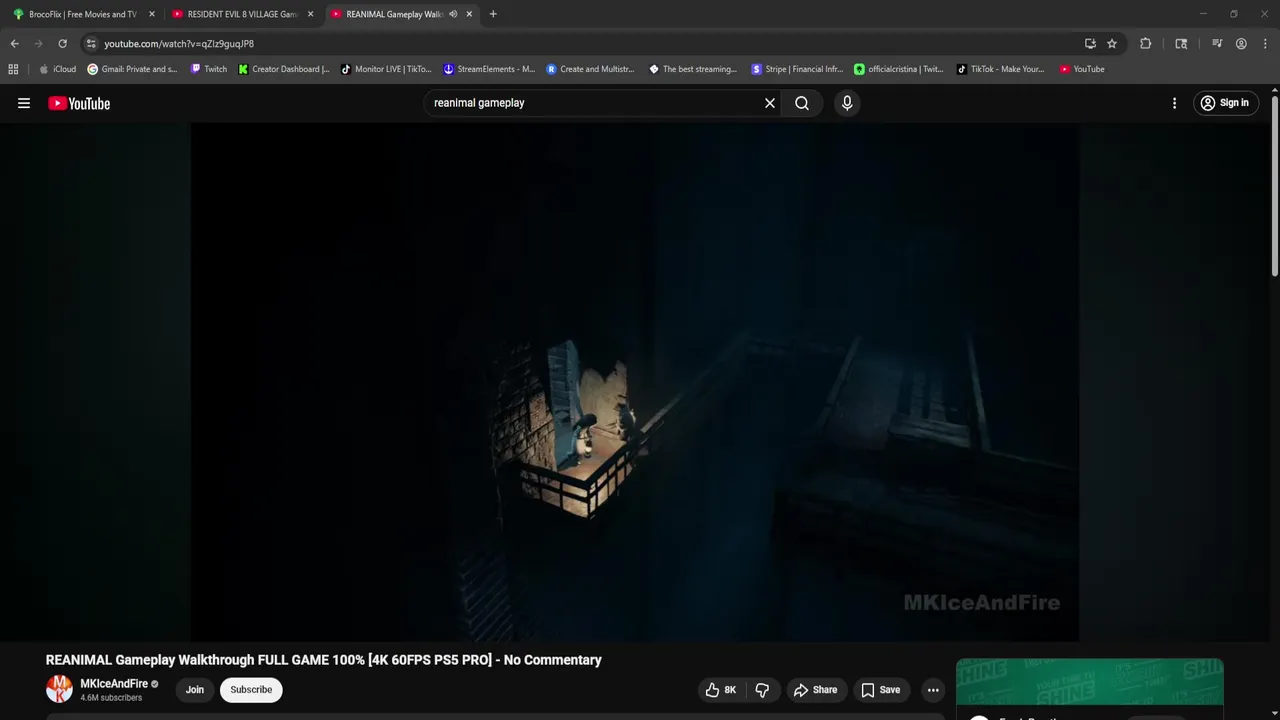Open the Create and Multistream bookmark
This screenshot has width=1280, height=720.
tap(590, 69)
